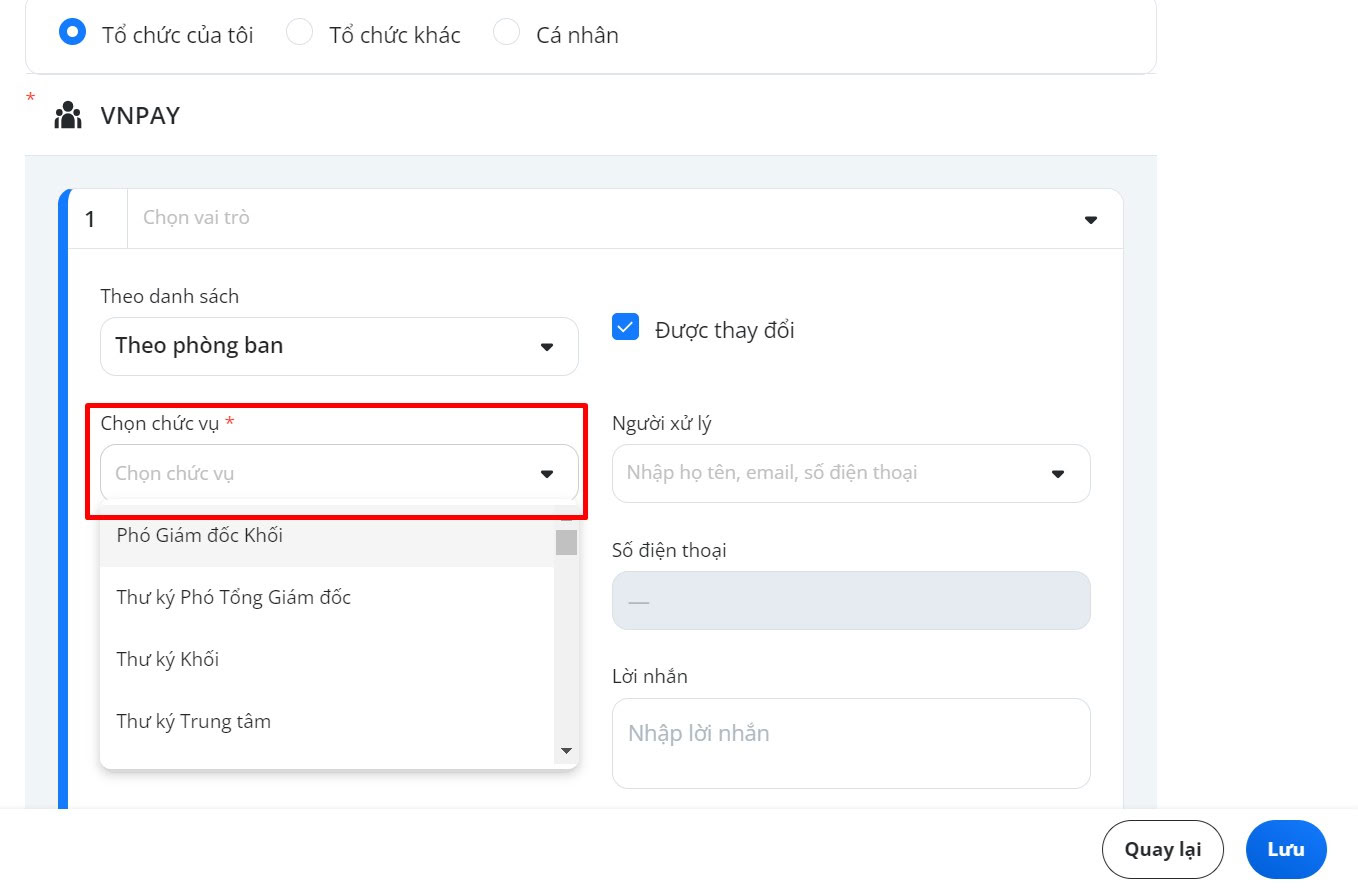Select the Tổ chức khác radio option

[299, 32]
